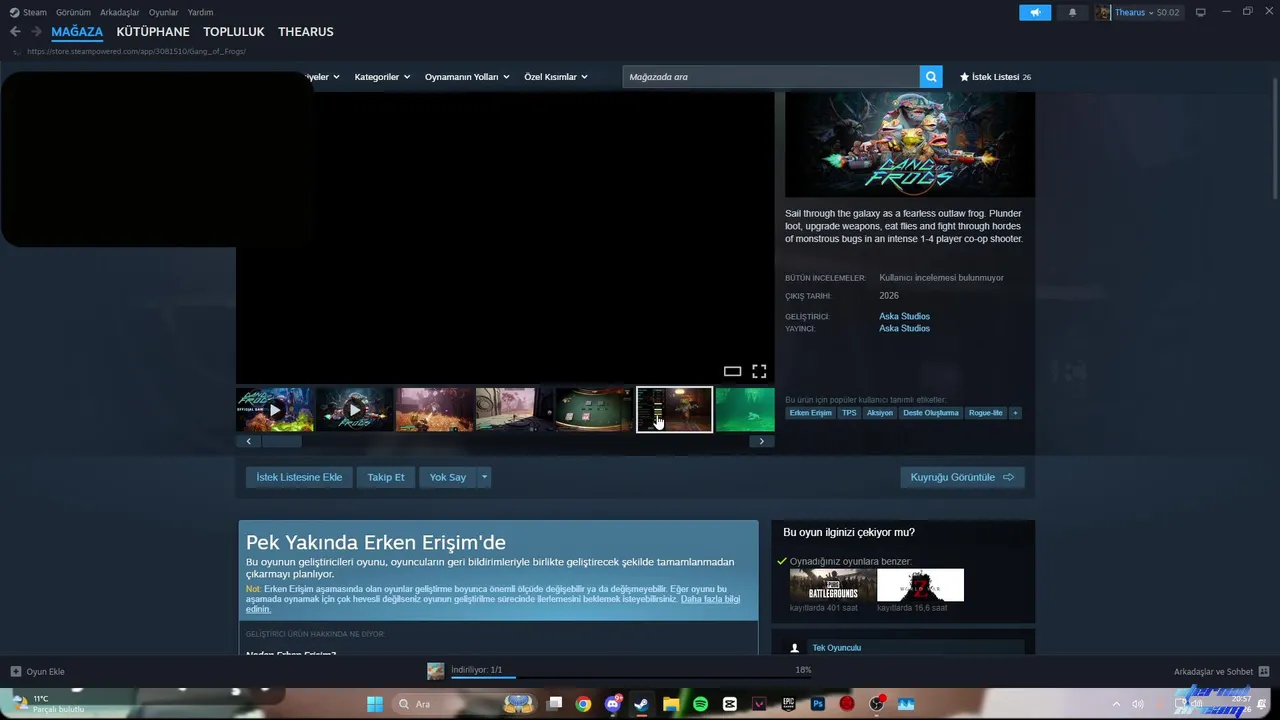The width and height of the screenshot is (1280, 720).
Task: Open File Explorer from the taskbar
Action: [x=671, y=704]
